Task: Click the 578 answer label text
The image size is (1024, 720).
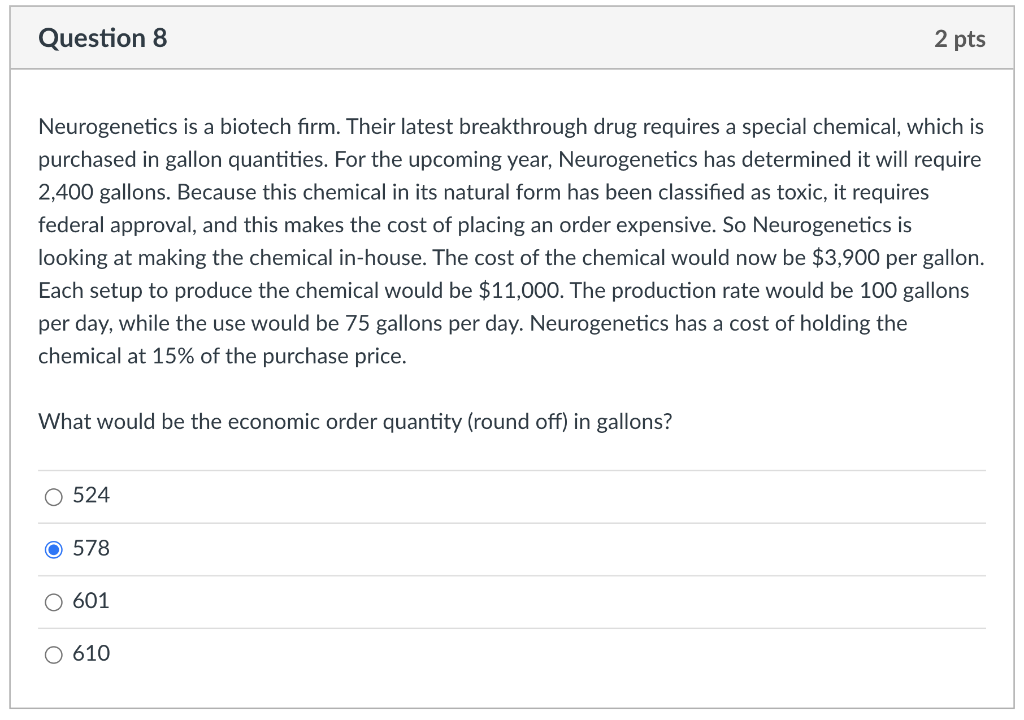Action: tap(91, 548)
